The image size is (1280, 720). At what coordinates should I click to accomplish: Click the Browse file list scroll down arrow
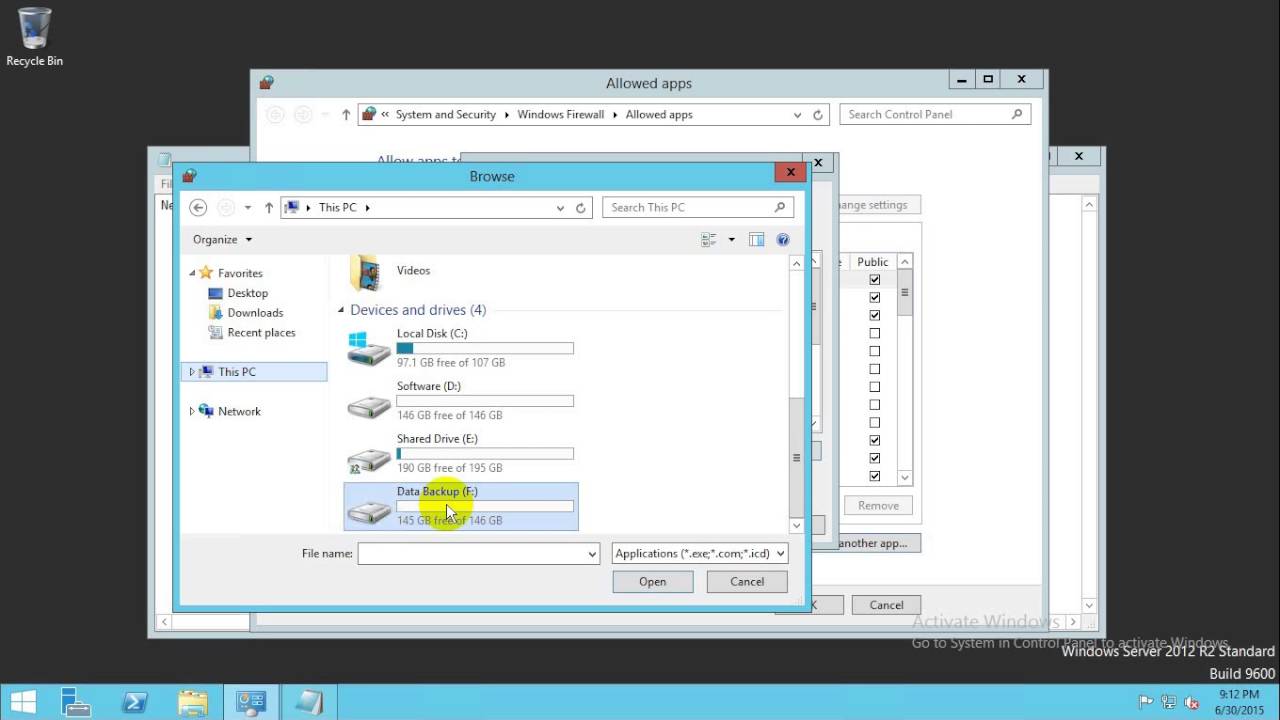tap(797, 525)
